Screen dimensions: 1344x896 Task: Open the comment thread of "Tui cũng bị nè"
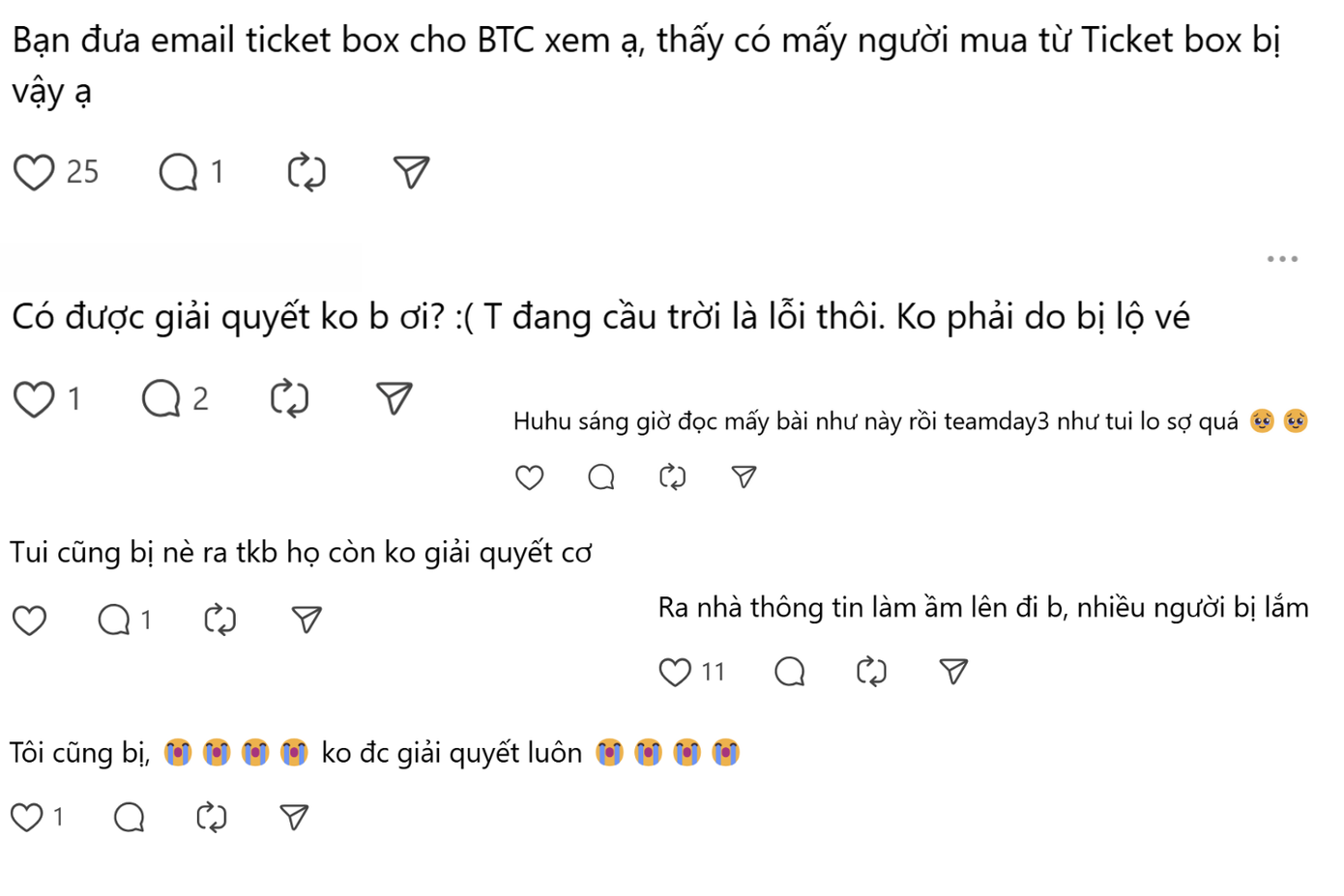point(113,620)
